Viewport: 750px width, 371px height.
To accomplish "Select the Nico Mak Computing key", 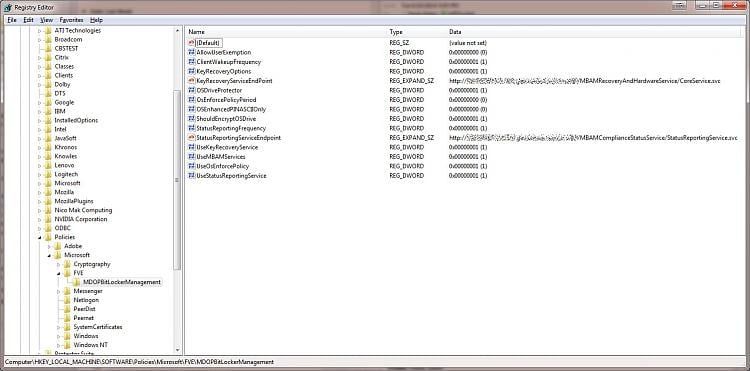I will (83, 210).
